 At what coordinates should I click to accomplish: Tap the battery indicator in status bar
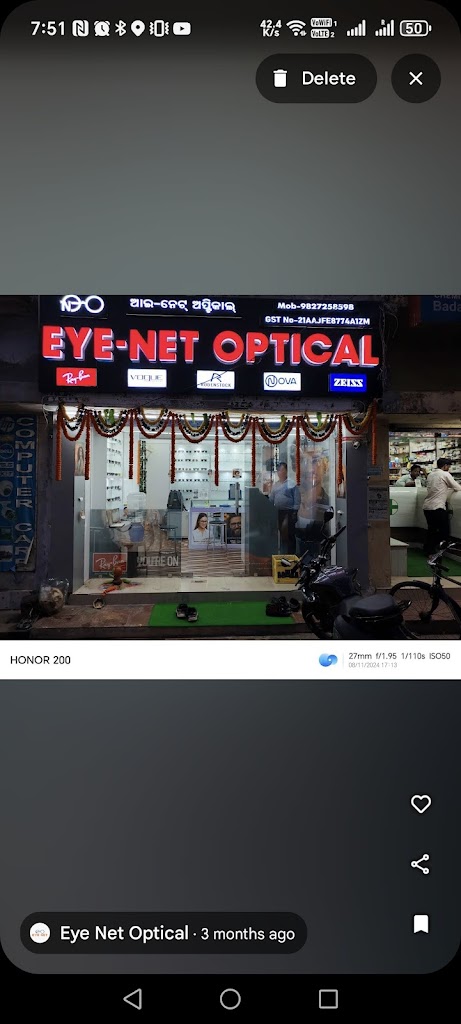(x=415, y=28)
